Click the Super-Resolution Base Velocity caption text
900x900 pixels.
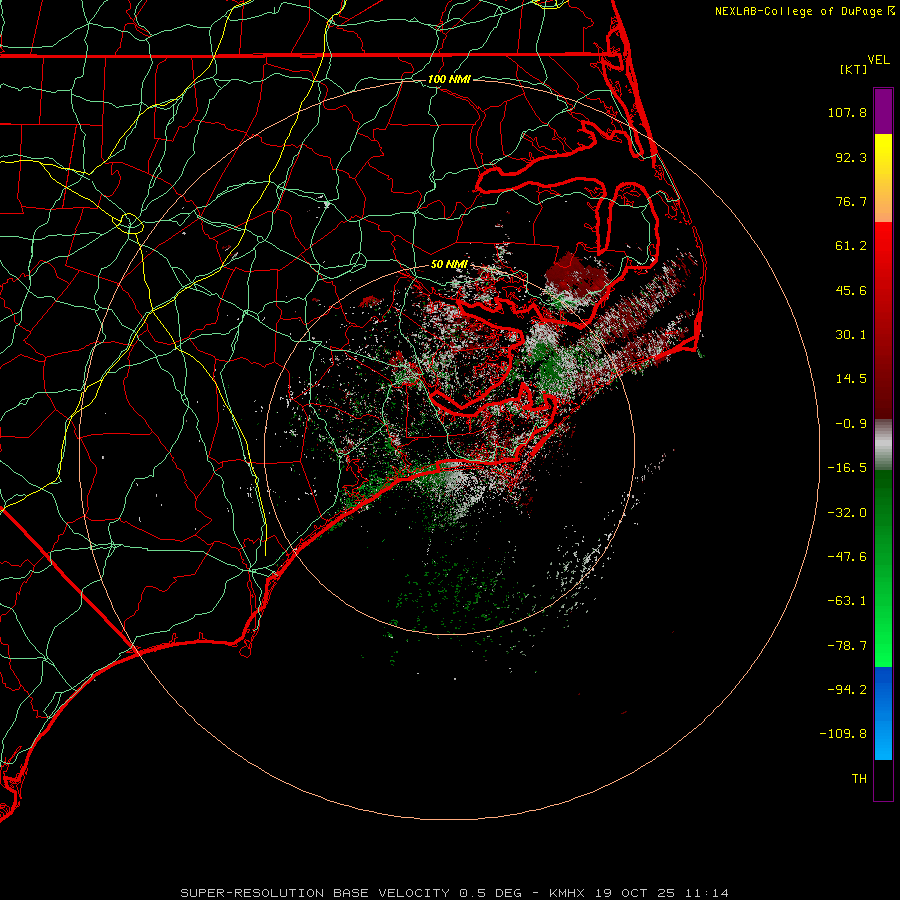pyautogui.click(x=454, y=893)
